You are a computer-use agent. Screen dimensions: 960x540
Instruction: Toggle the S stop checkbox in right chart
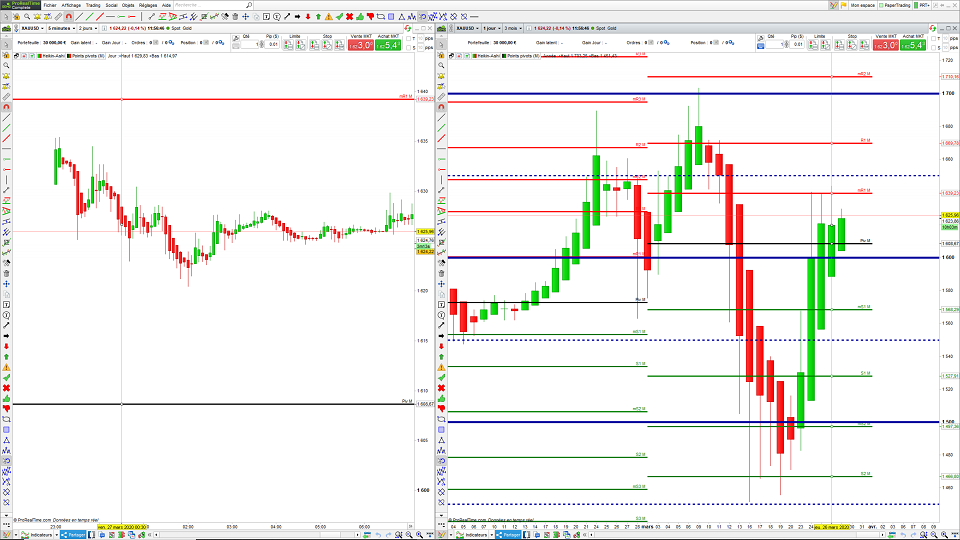coord(933,47)
